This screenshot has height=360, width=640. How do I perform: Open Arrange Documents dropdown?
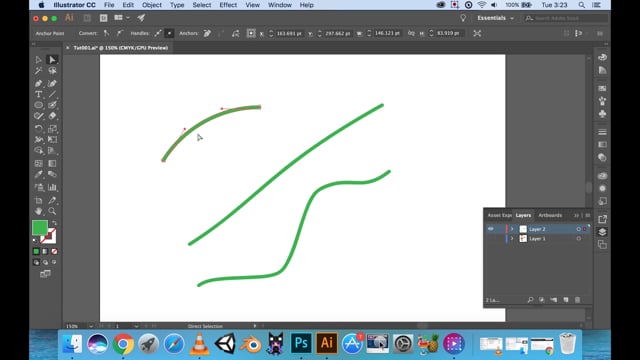click(122, 18)
